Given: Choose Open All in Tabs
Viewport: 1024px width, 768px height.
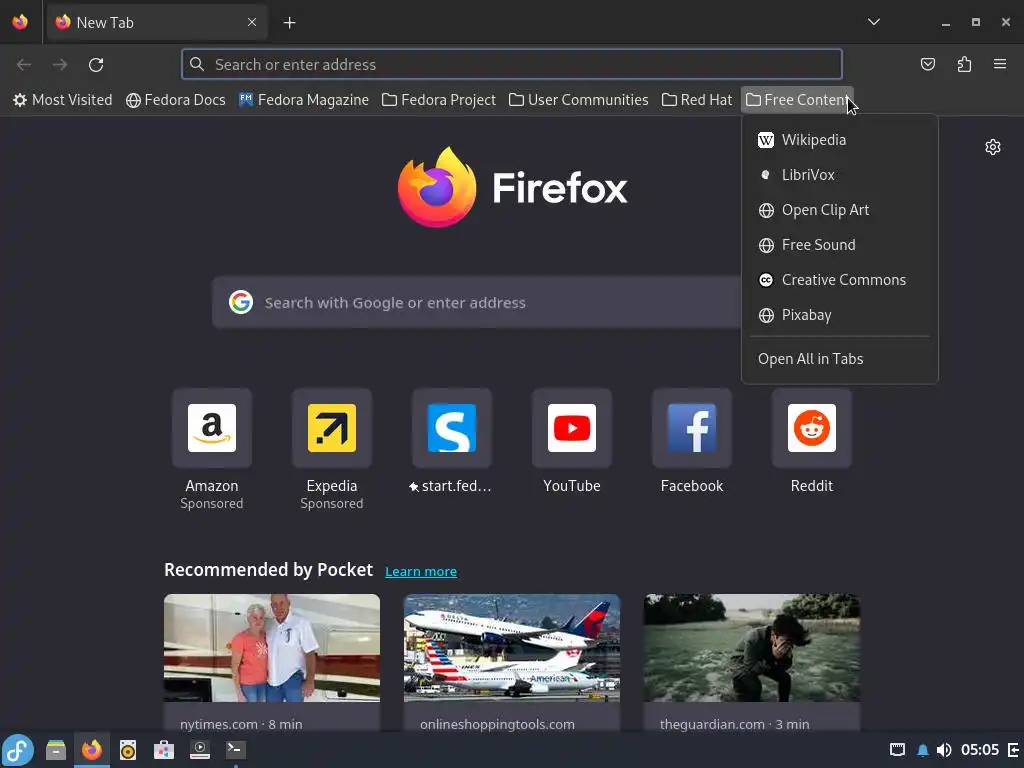Looking at the screenshot, I should tap(840, 359).
